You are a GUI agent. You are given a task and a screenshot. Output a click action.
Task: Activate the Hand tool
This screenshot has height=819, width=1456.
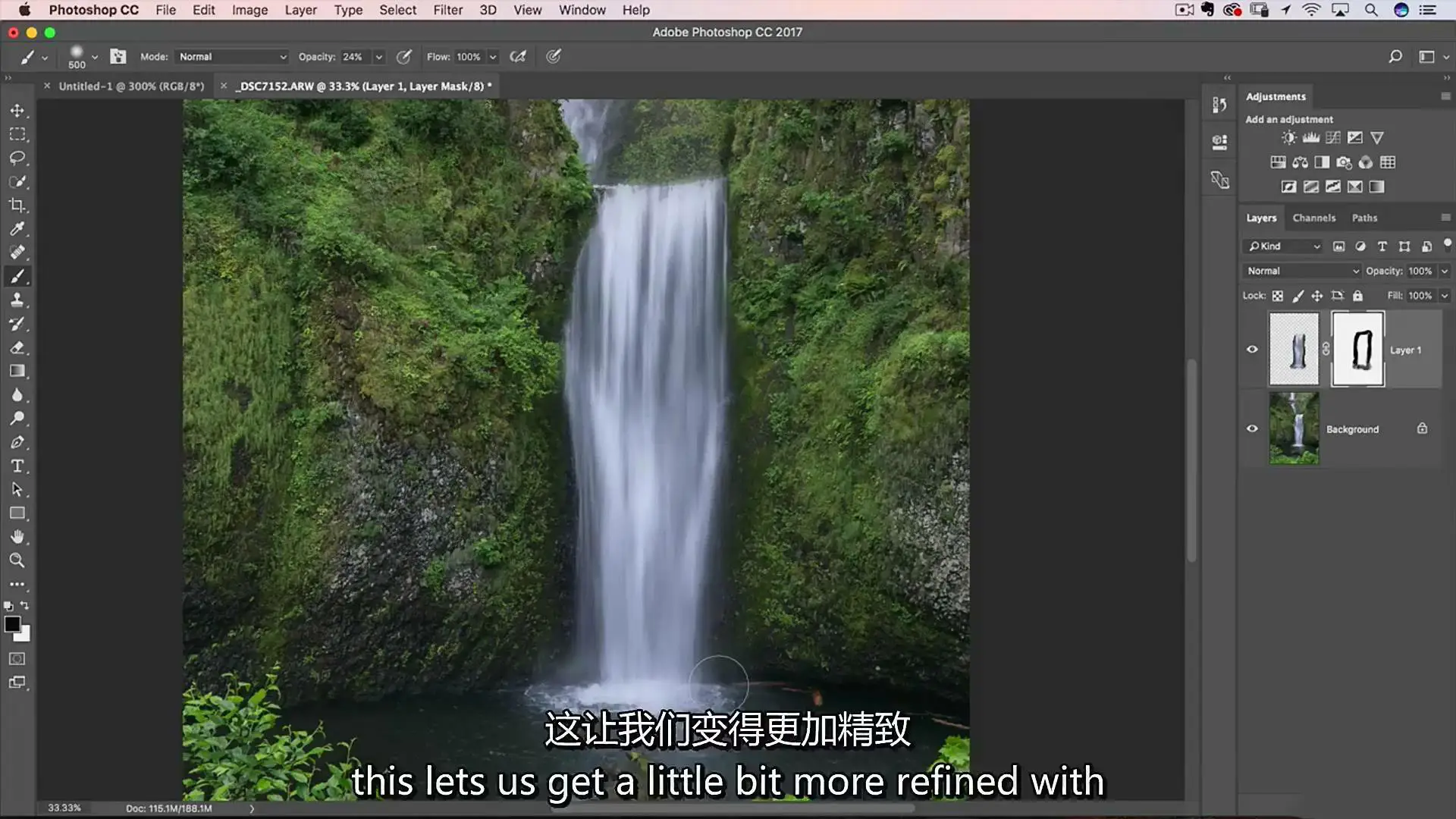coord(17,537)
